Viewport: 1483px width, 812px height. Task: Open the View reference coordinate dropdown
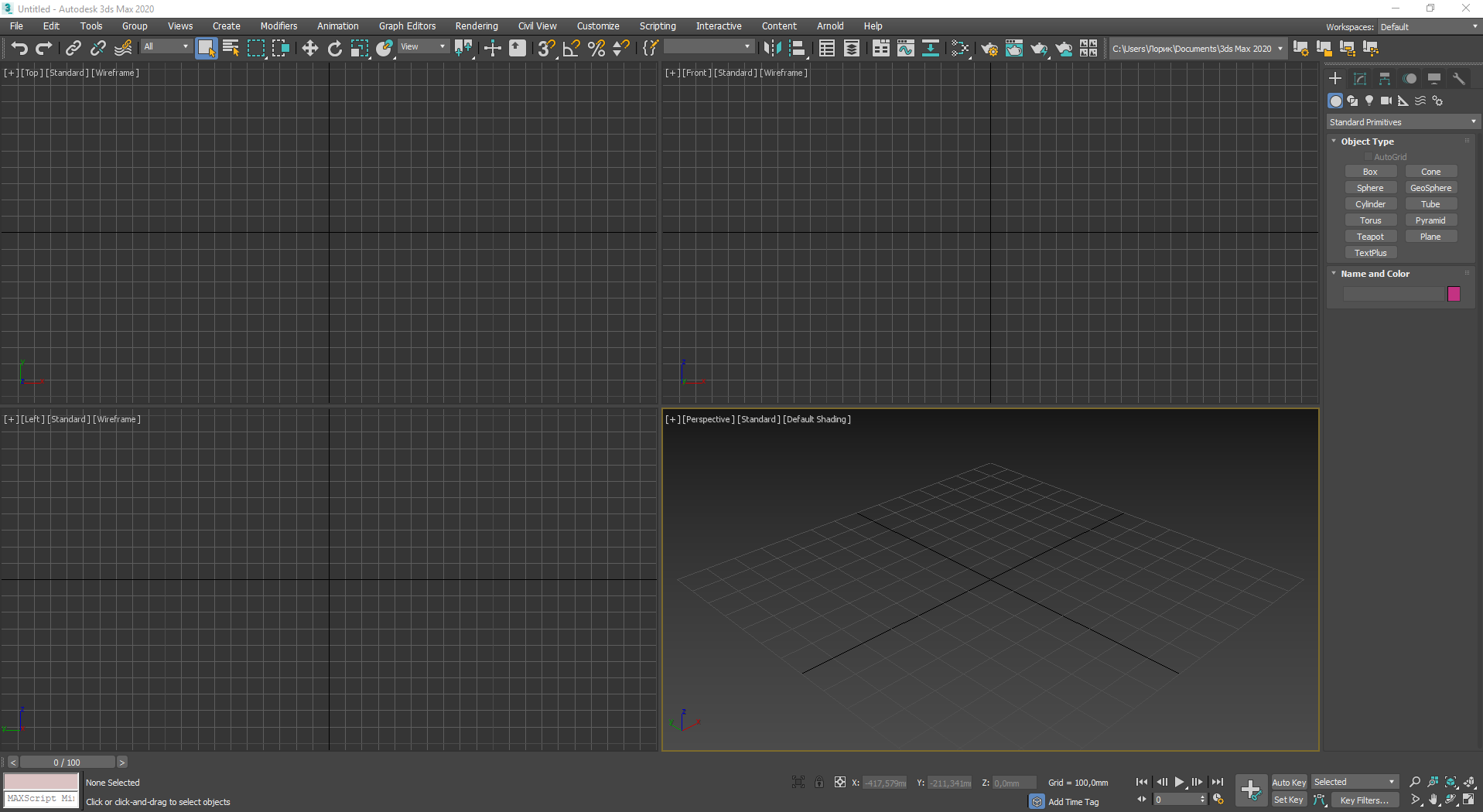coord(422,47)
